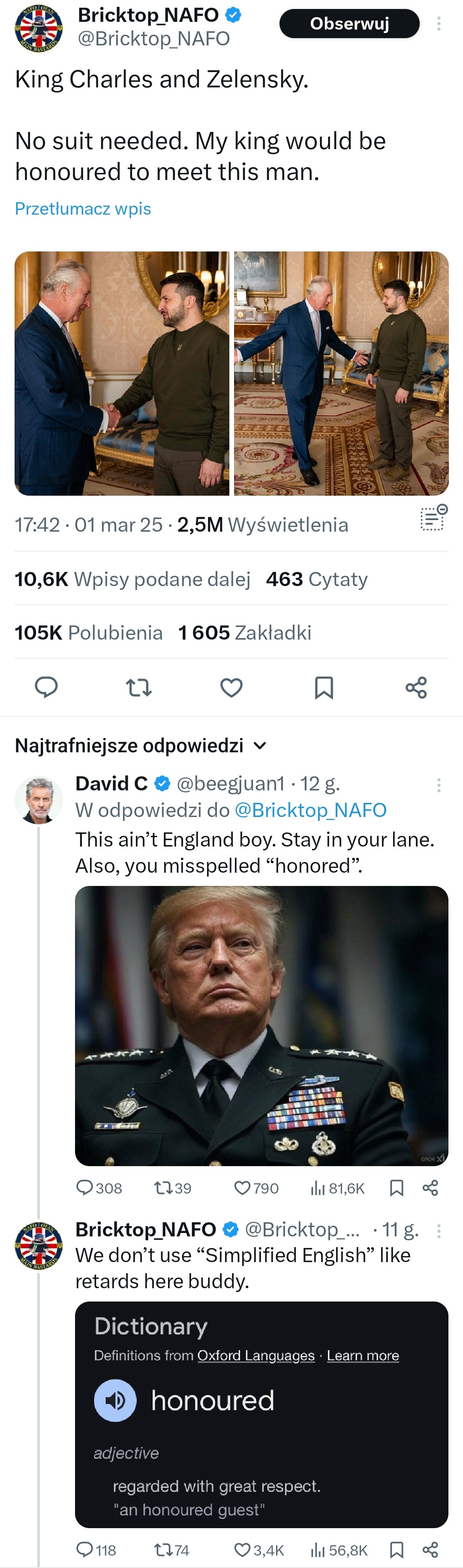
Task: Like the main post with heart icon
Action: coord(231,688)
